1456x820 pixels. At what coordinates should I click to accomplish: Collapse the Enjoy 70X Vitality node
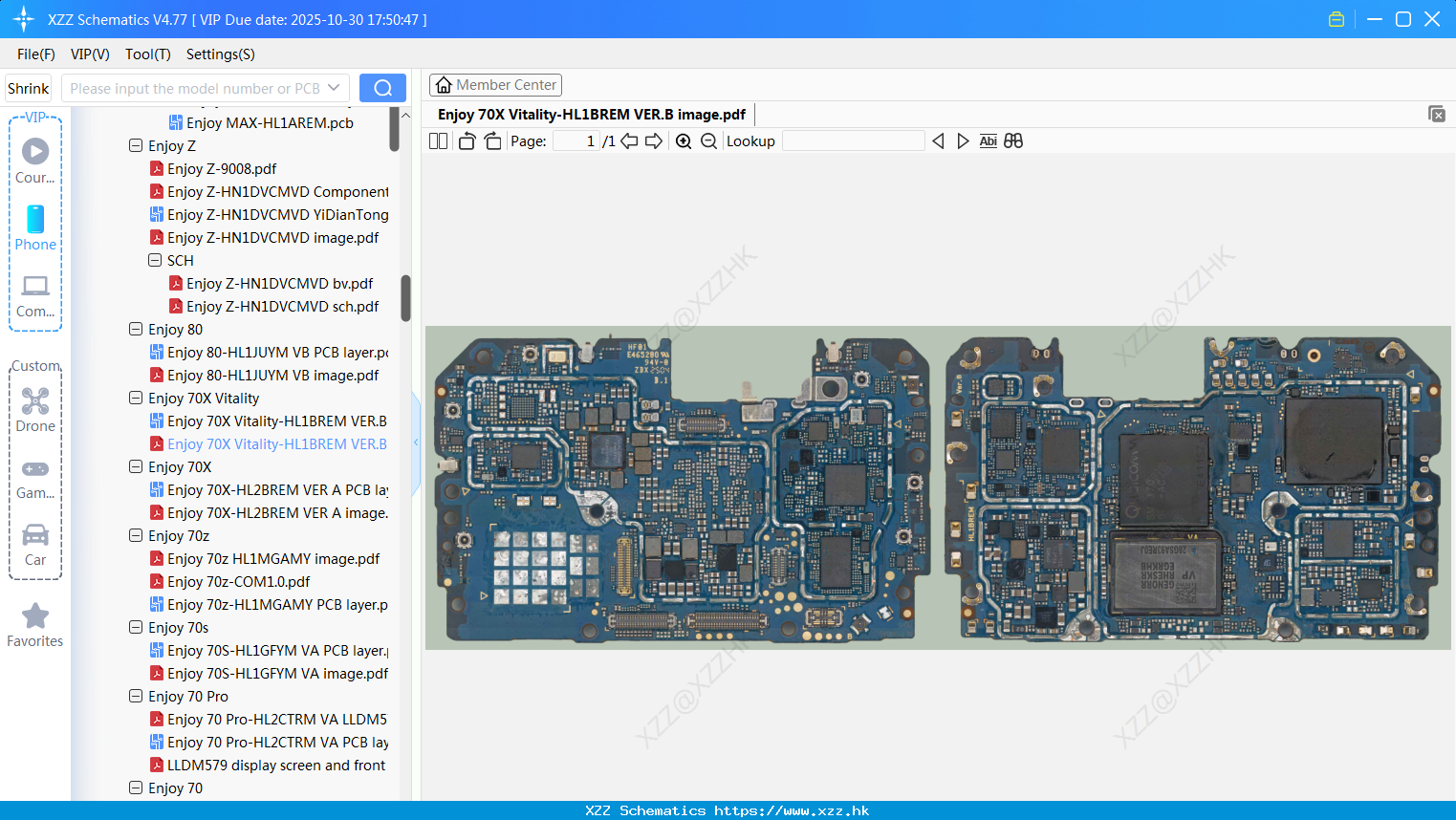click(136, 398)
